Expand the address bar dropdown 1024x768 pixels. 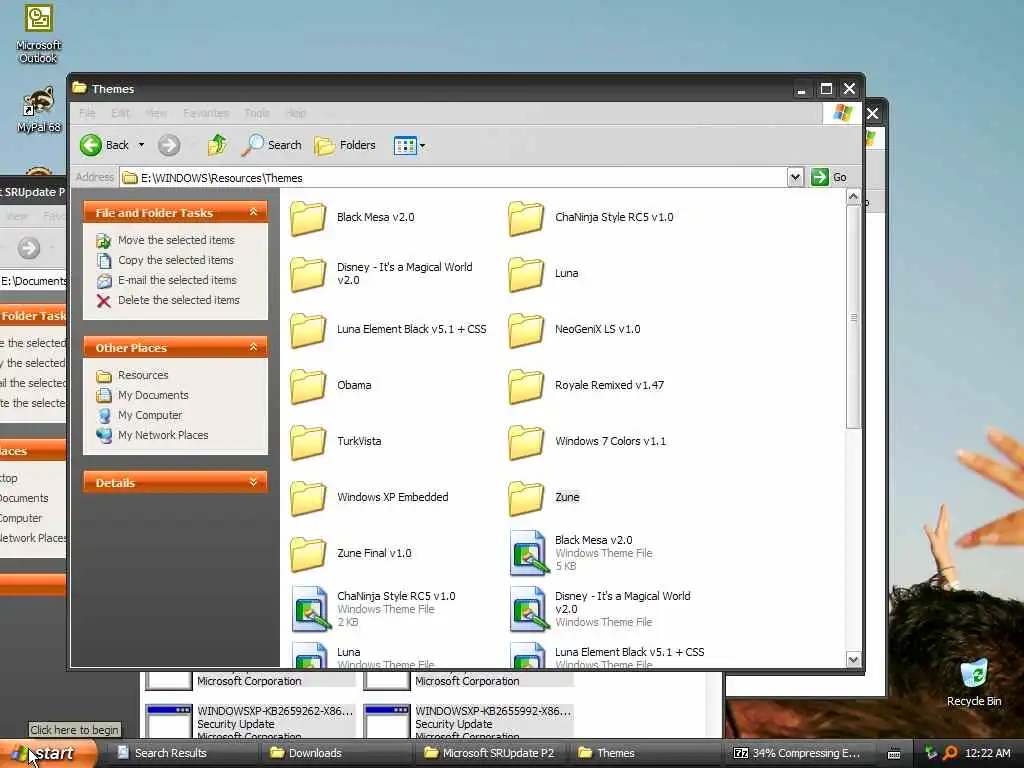(x=795, y=177)
